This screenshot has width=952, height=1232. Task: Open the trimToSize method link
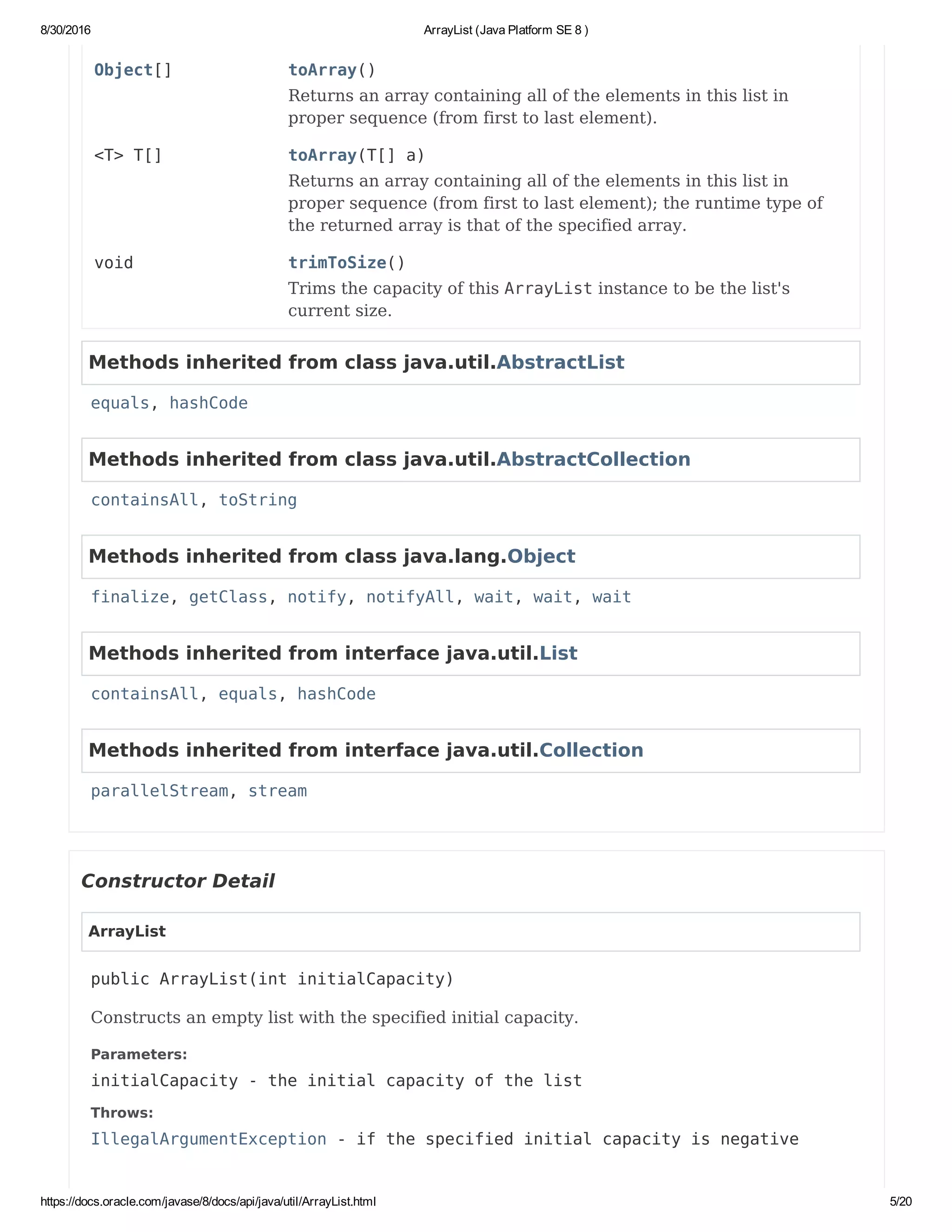click(337, 263)
